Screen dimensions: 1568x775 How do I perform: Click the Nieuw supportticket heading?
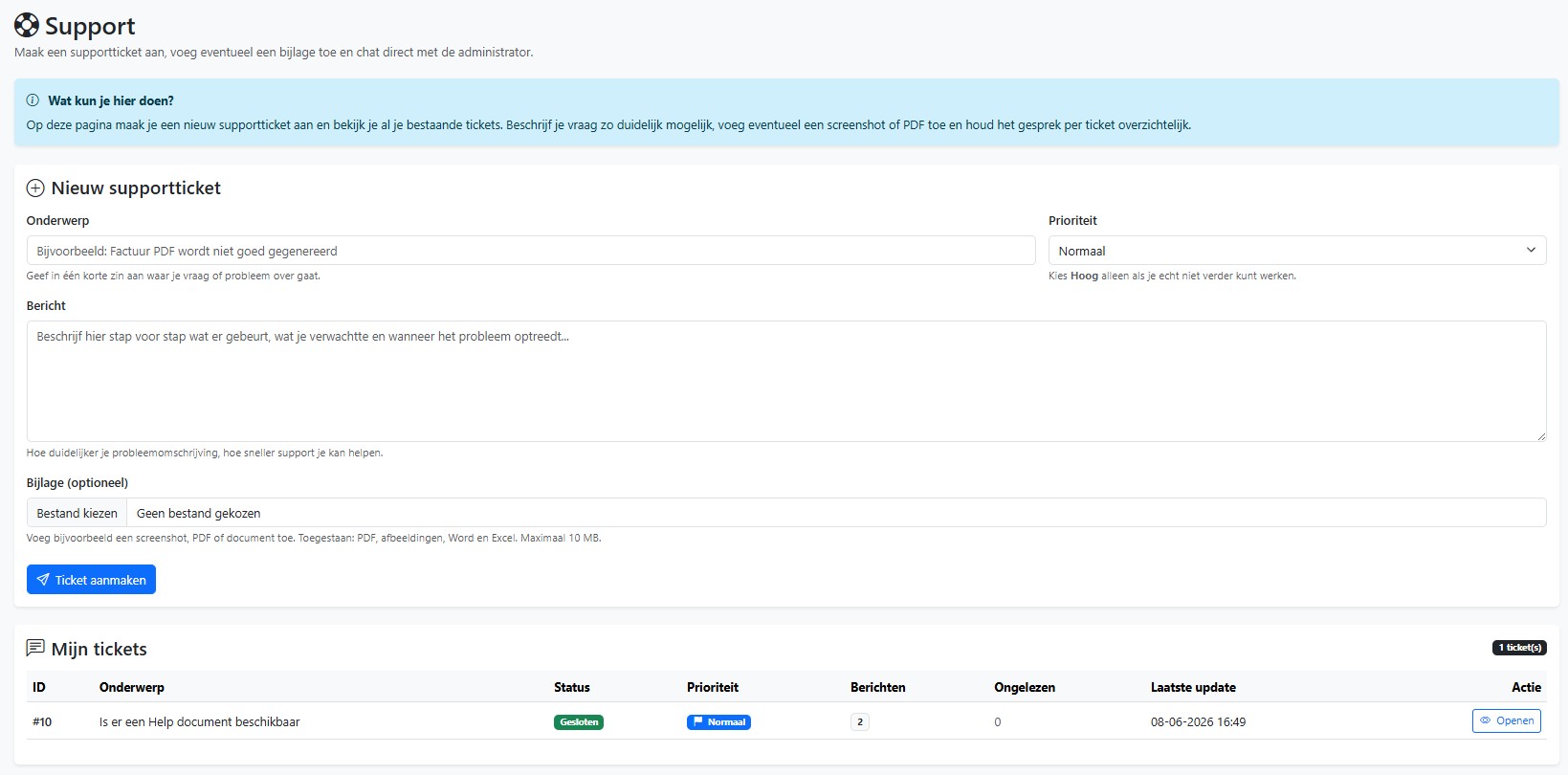click(x=136, y=188)
